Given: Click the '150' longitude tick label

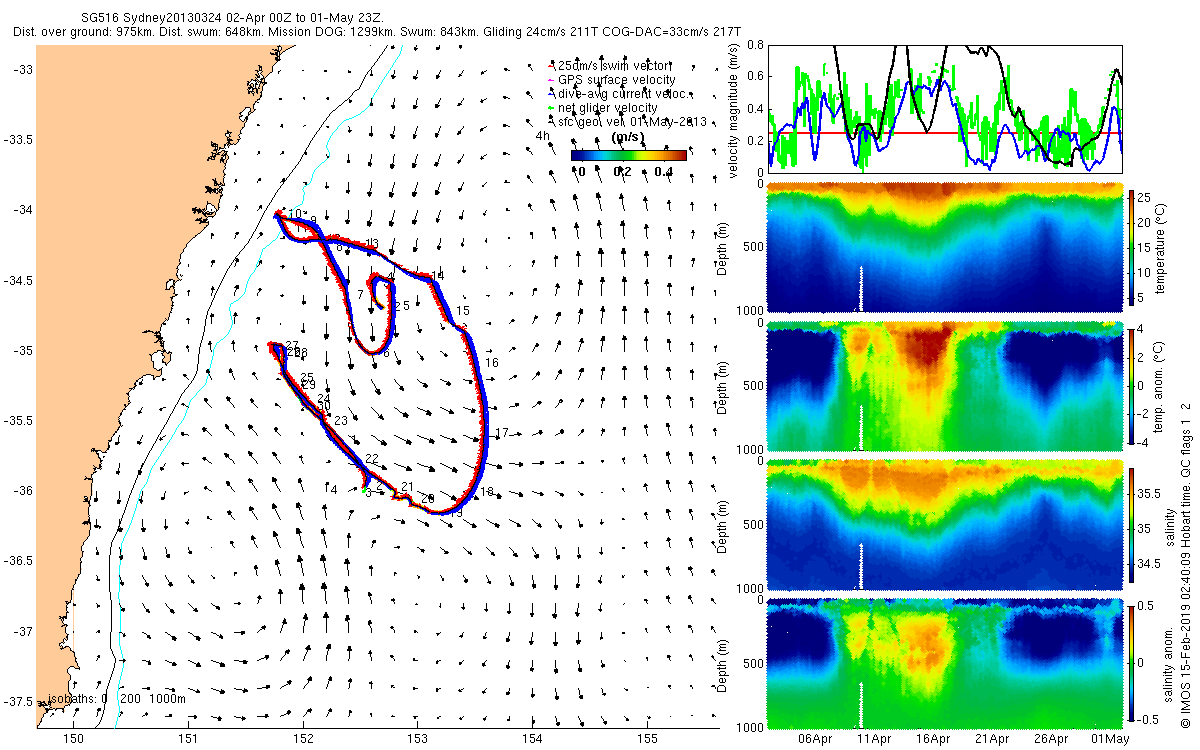Looking at the screenshot, I should pos(74,739).
